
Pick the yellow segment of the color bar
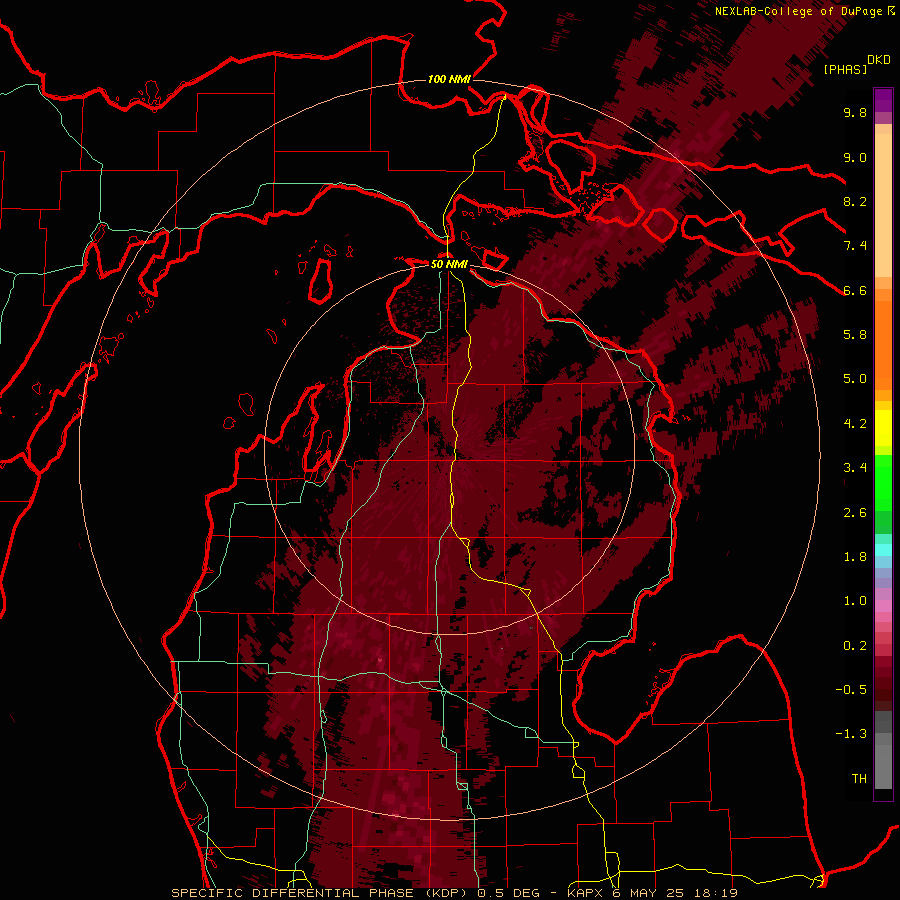(x=883, y=428)
